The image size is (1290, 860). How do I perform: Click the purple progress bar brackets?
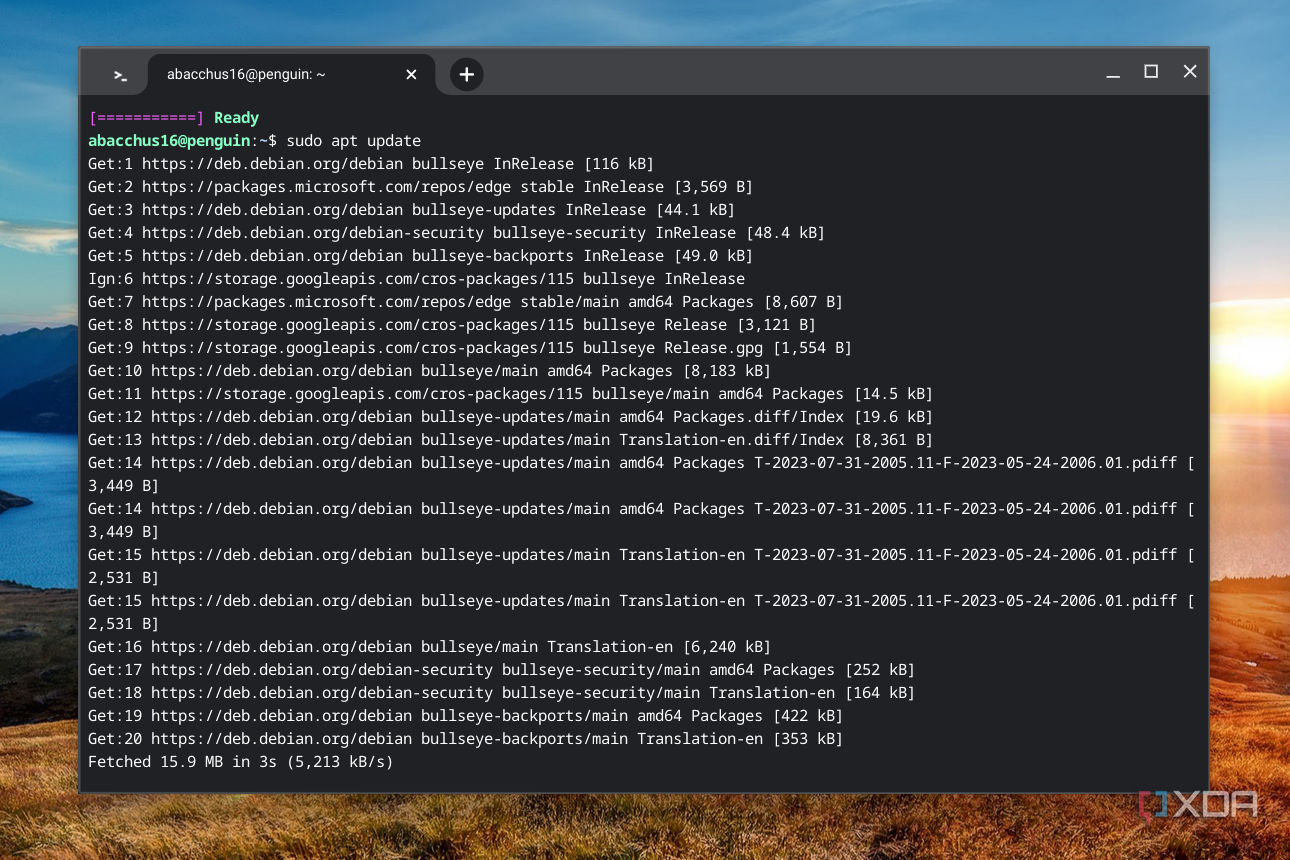(x=146, y=118)
